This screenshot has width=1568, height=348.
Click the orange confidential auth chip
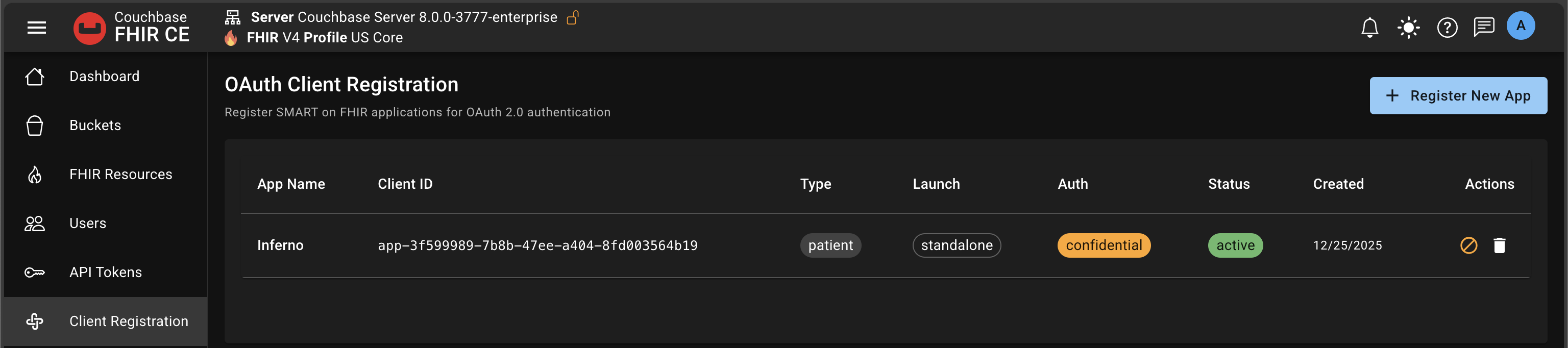pyautogui.click(x=1104, y=245)
